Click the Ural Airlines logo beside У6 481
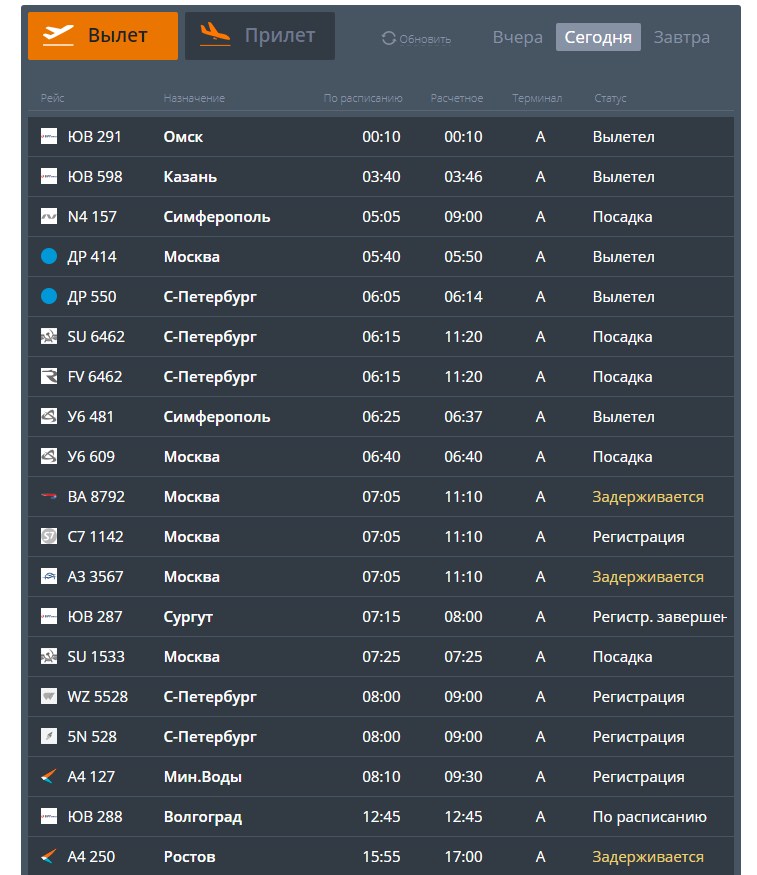 pyautogui.click(x=49, y=416)
